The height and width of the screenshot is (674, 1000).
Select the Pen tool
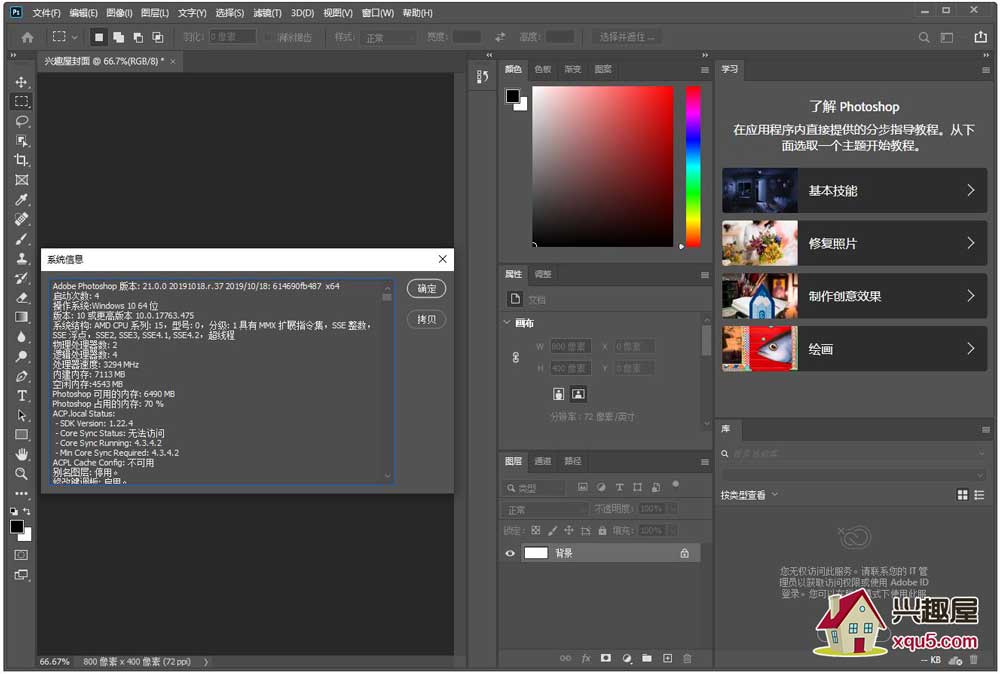(21, 376)
